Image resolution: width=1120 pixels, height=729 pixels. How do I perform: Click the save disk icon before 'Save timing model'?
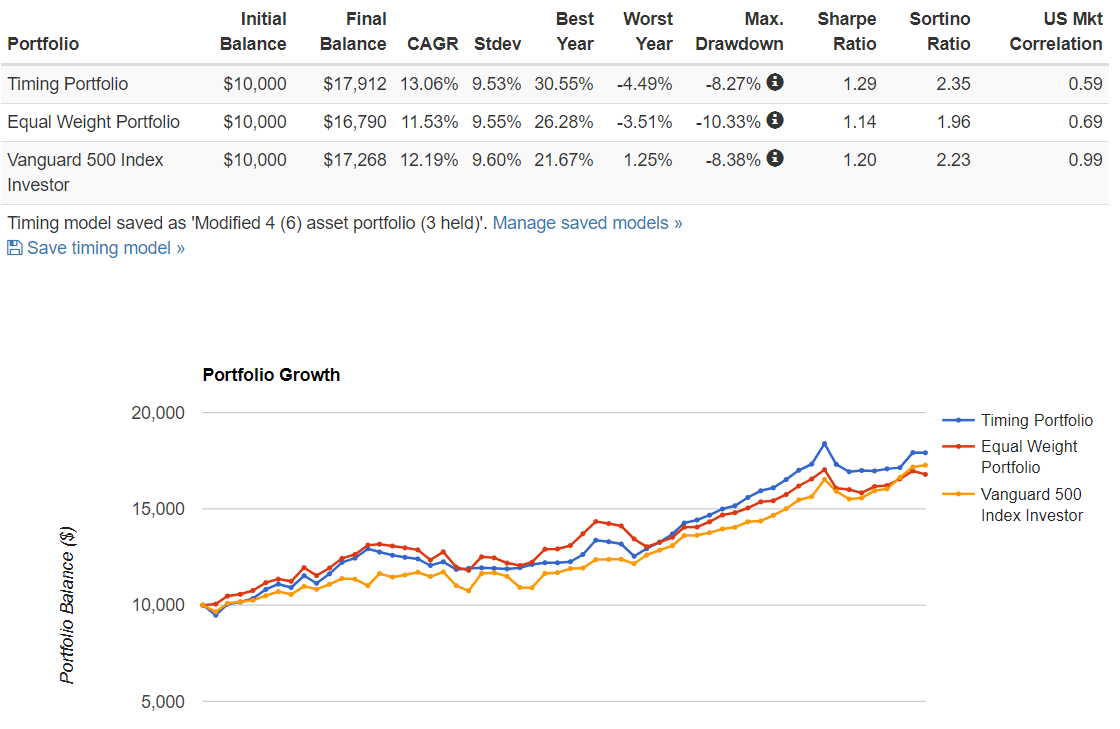click(x=14, y=247)
